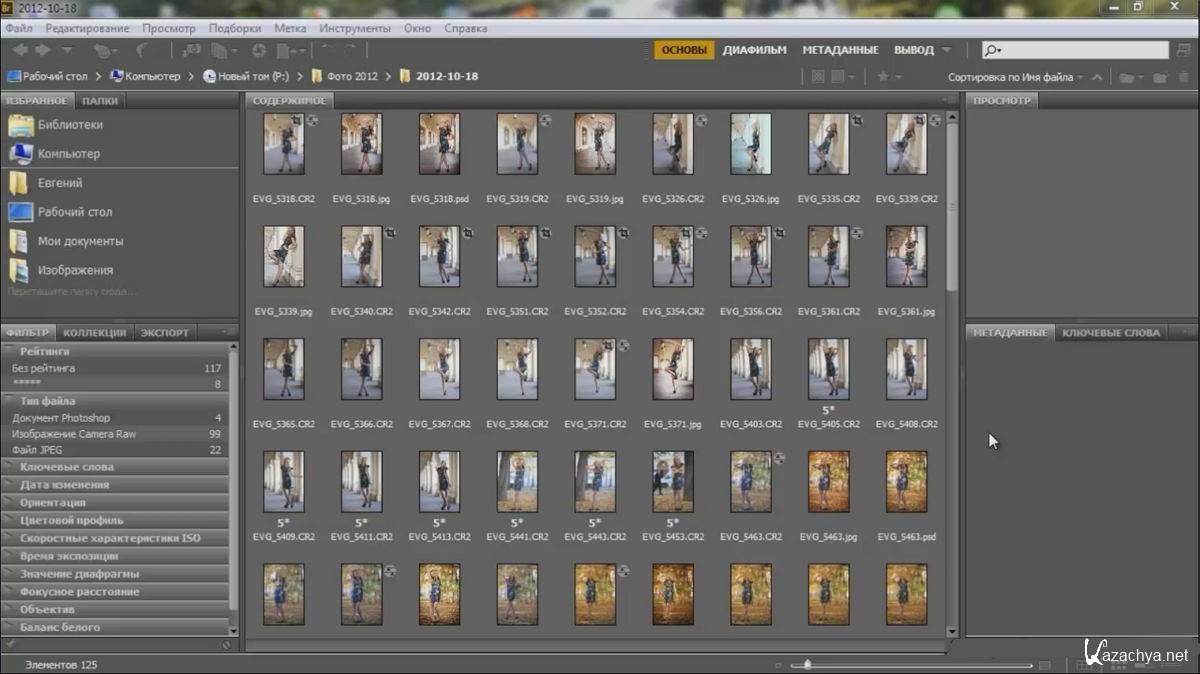Click the thumbnail size slider
The height and width of the screenshot is (674, 1200).
tap(807, 664)
